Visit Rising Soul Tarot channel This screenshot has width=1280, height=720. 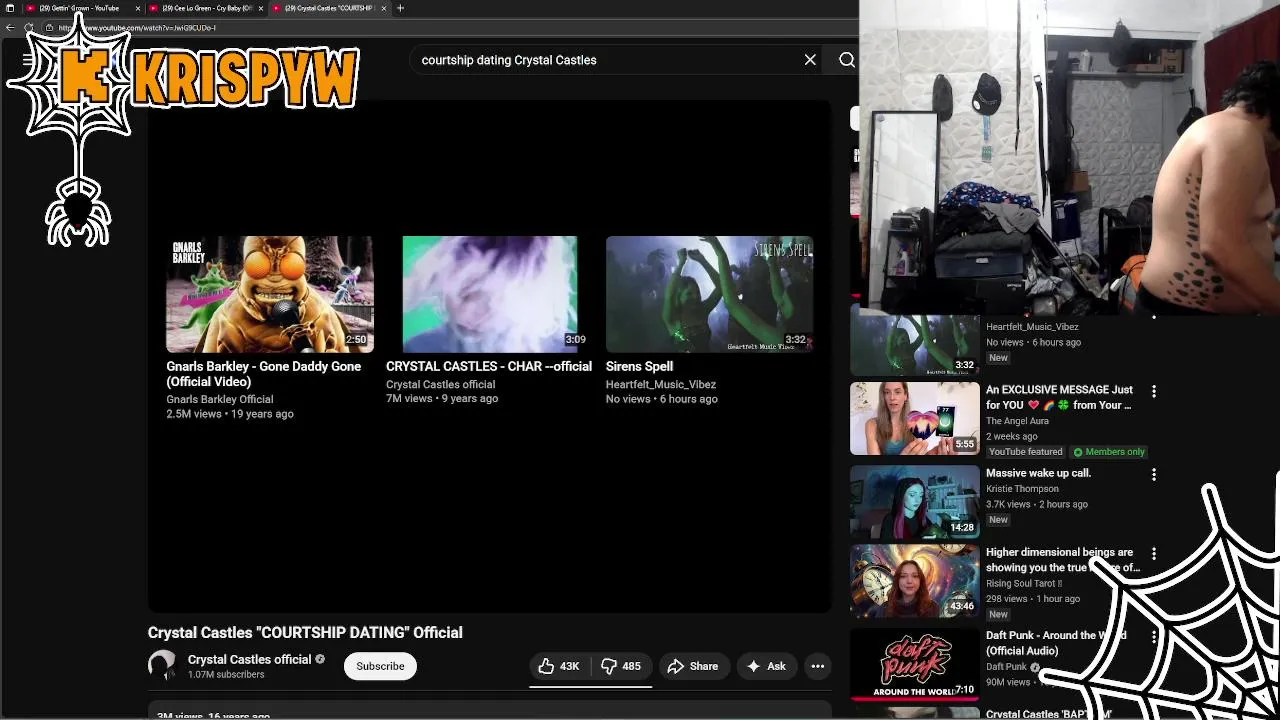[x=1024, y=583]
